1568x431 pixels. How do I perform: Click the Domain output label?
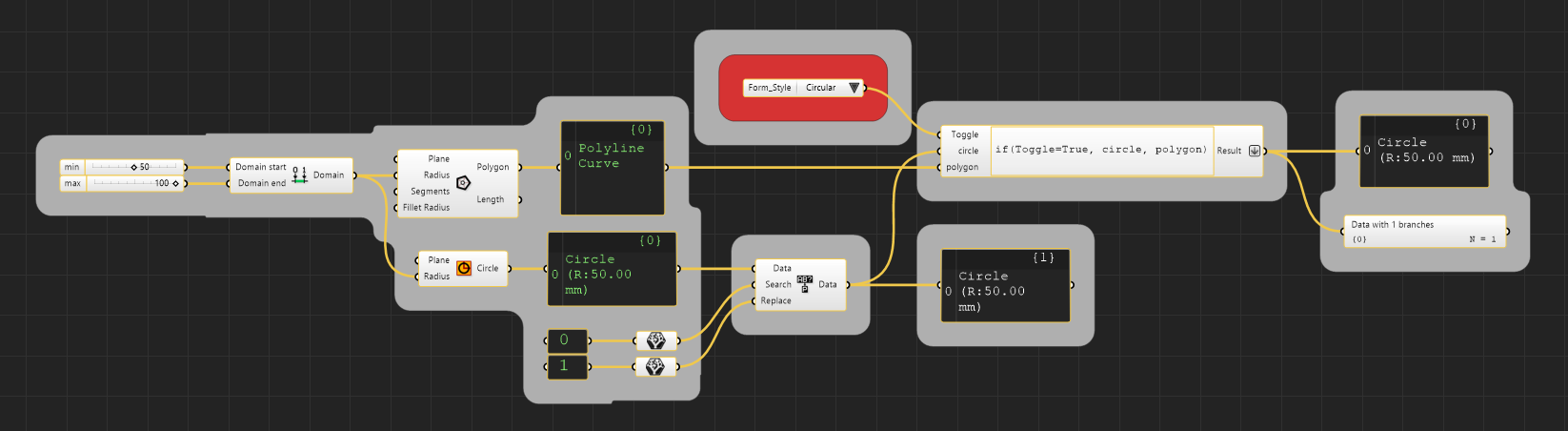[329, 175]
